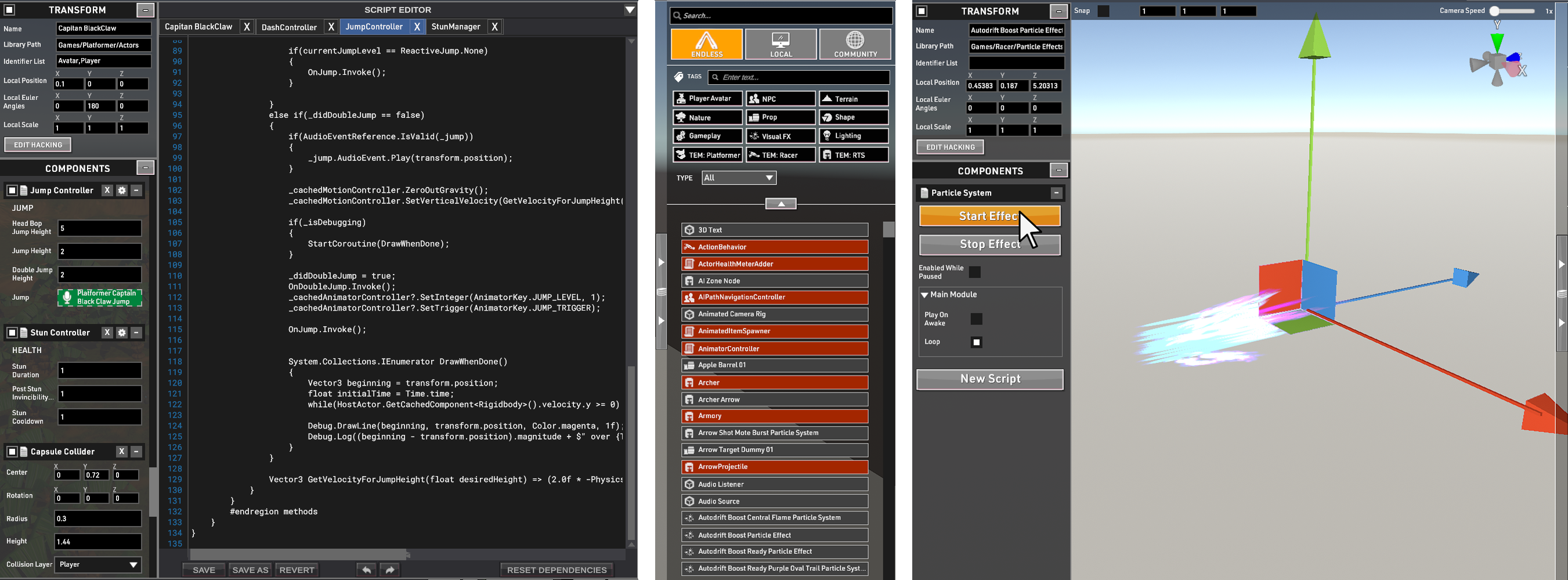This screenshot has width=1568, height=580.
Task: Open Jump Controller gear settings
Action: pos(122,190)
